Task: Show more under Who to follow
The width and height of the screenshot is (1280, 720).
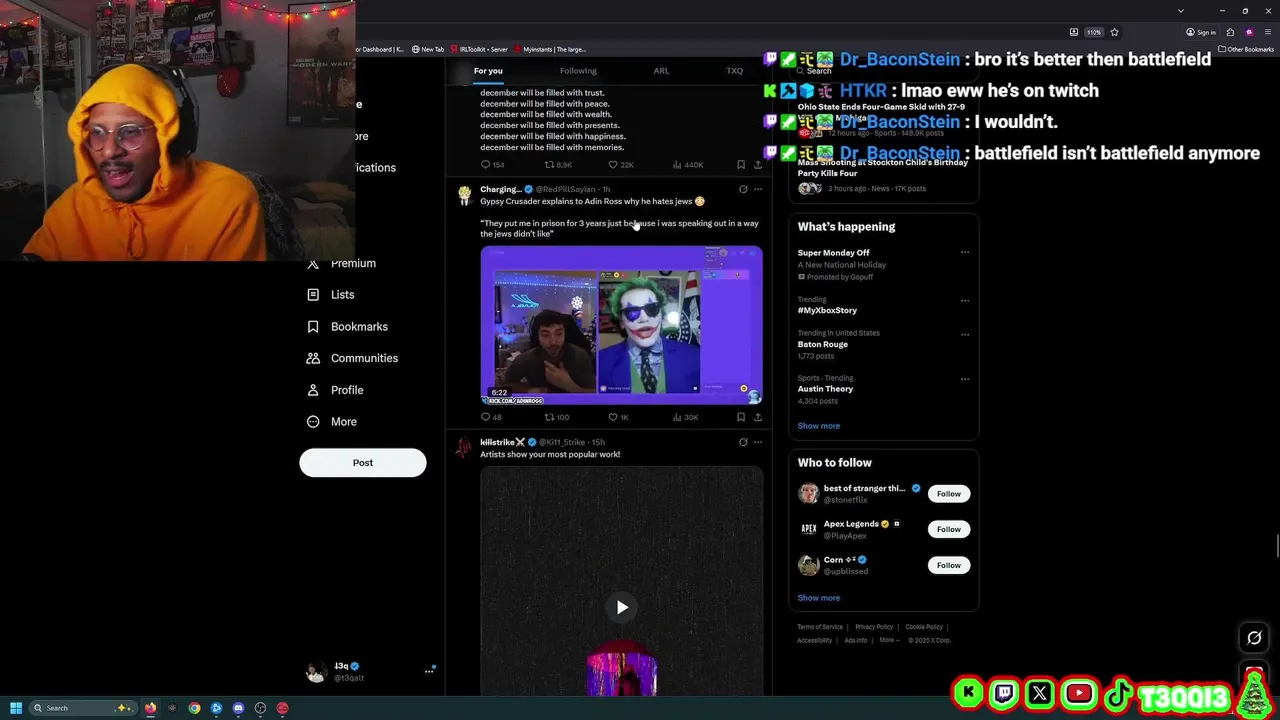Action: [819, 598]
